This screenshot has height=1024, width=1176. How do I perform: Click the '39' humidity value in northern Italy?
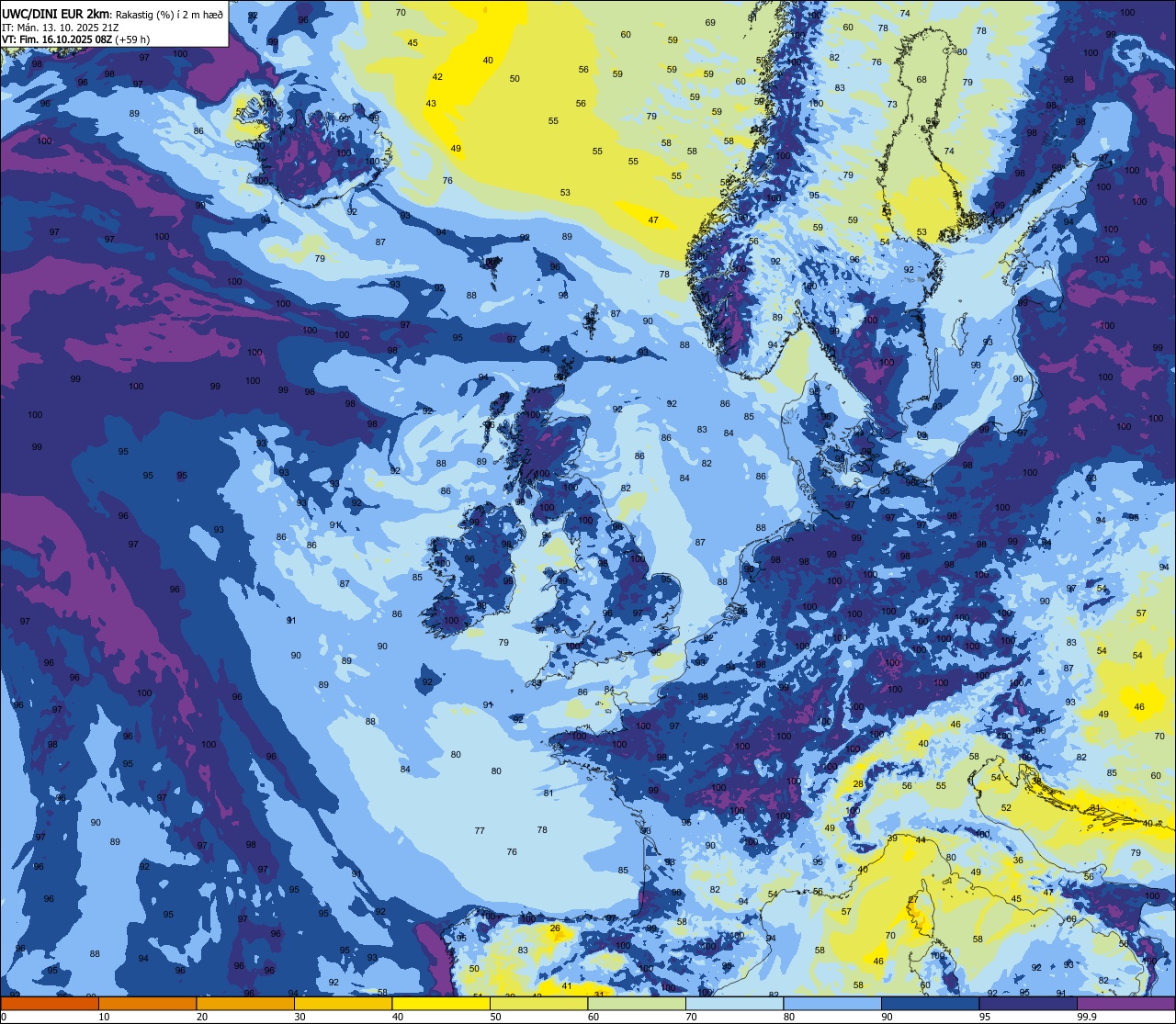click(x=892, y=838)
